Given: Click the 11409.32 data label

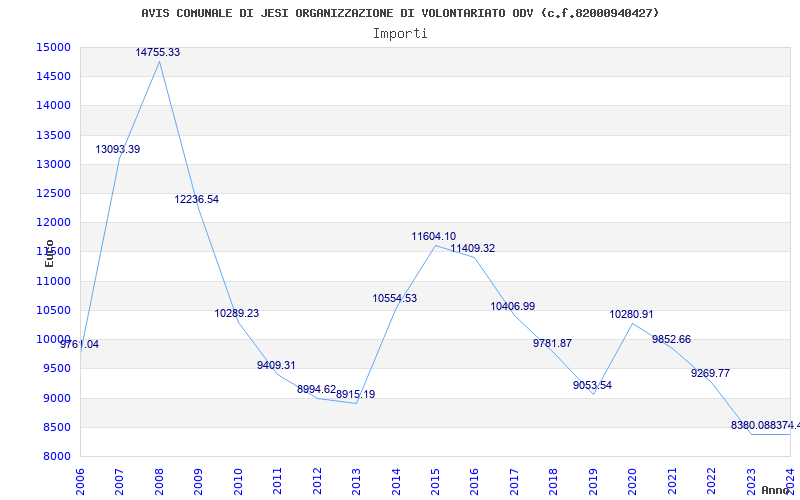Looking at the screenshot, I should [473, 248].
